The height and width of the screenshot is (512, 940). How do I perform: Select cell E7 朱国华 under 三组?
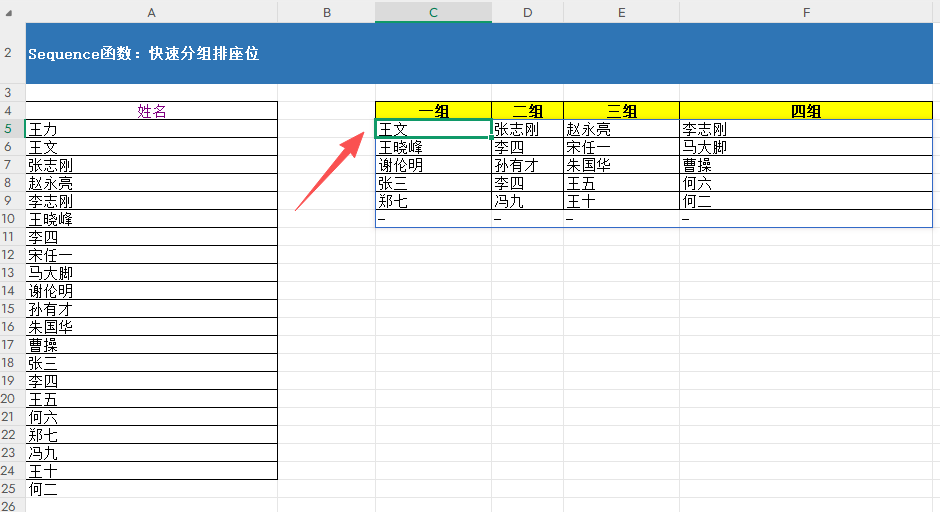[622, 165]
